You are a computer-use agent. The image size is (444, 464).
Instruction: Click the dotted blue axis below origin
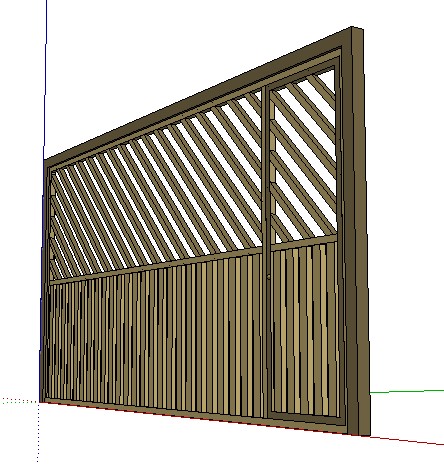pos(38,433)
